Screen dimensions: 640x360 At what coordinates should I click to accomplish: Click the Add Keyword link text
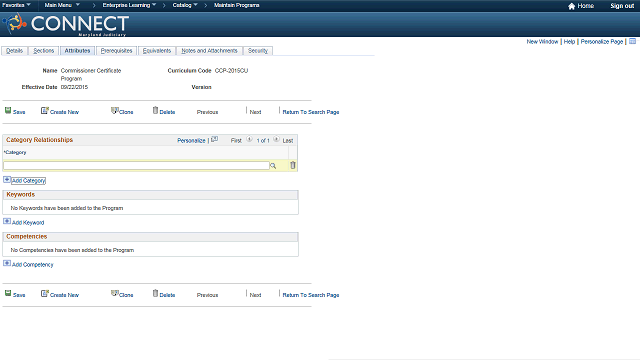28,222
